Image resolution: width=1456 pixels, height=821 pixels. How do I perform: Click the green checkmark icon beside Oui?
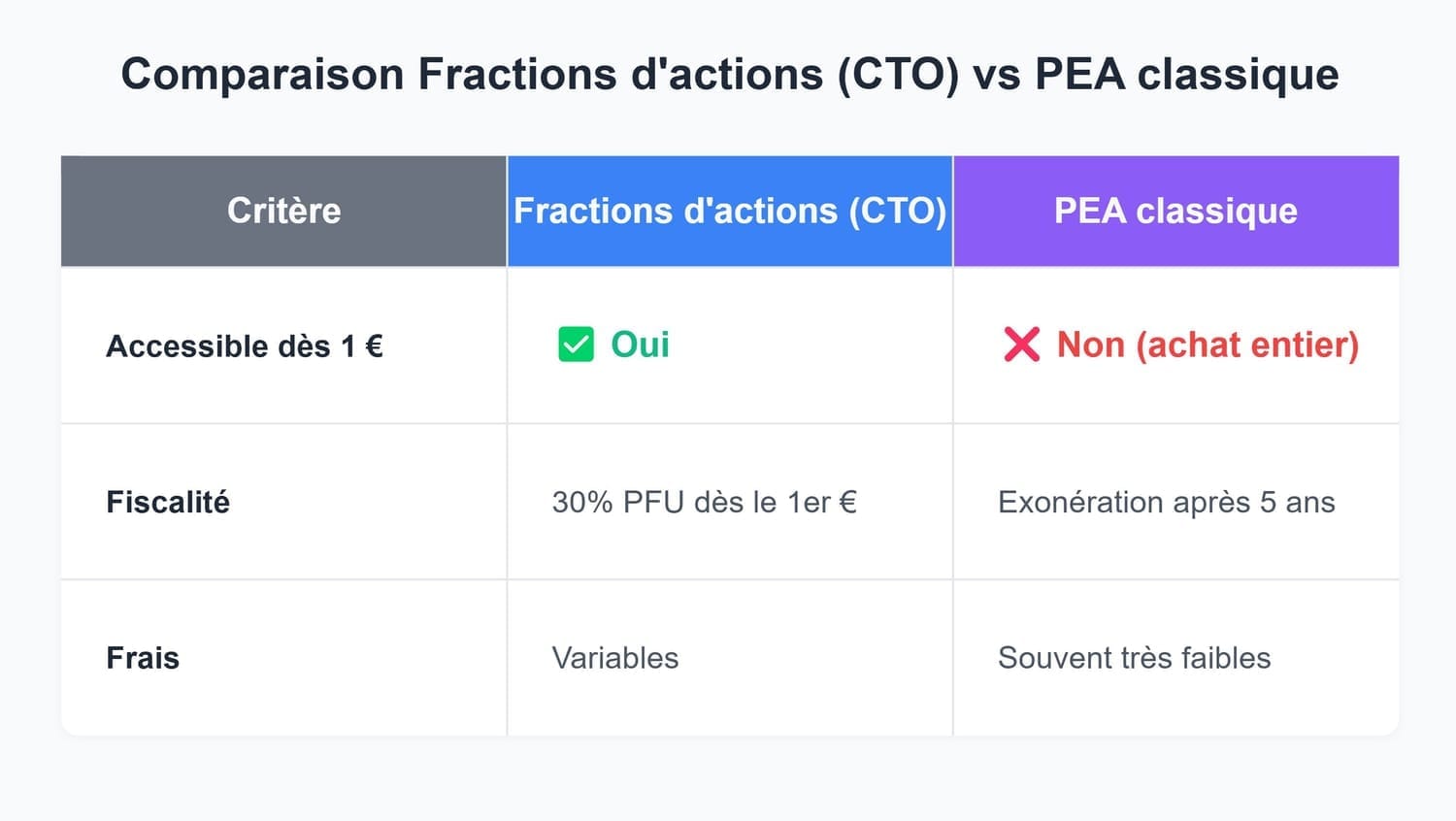[576, 345]
